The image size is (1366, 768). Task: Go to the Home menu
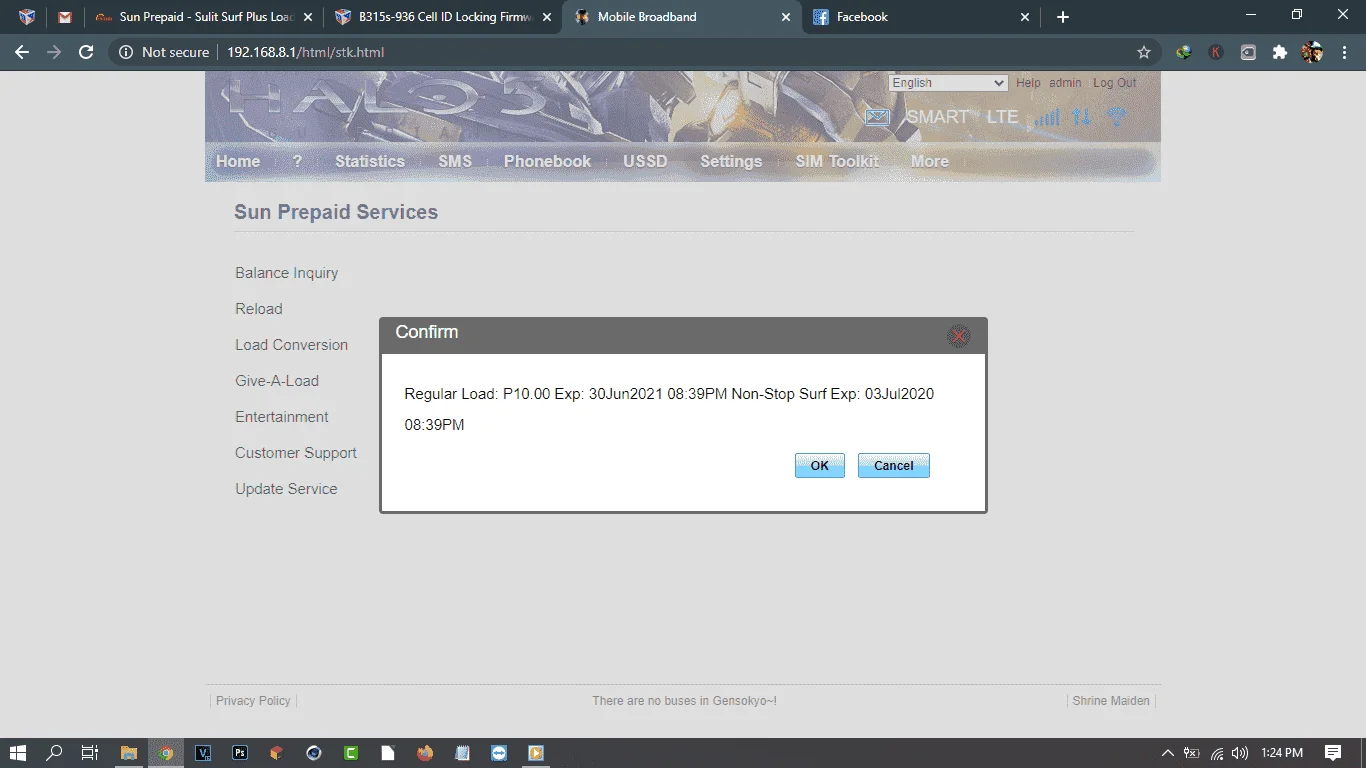click(238, 161)
